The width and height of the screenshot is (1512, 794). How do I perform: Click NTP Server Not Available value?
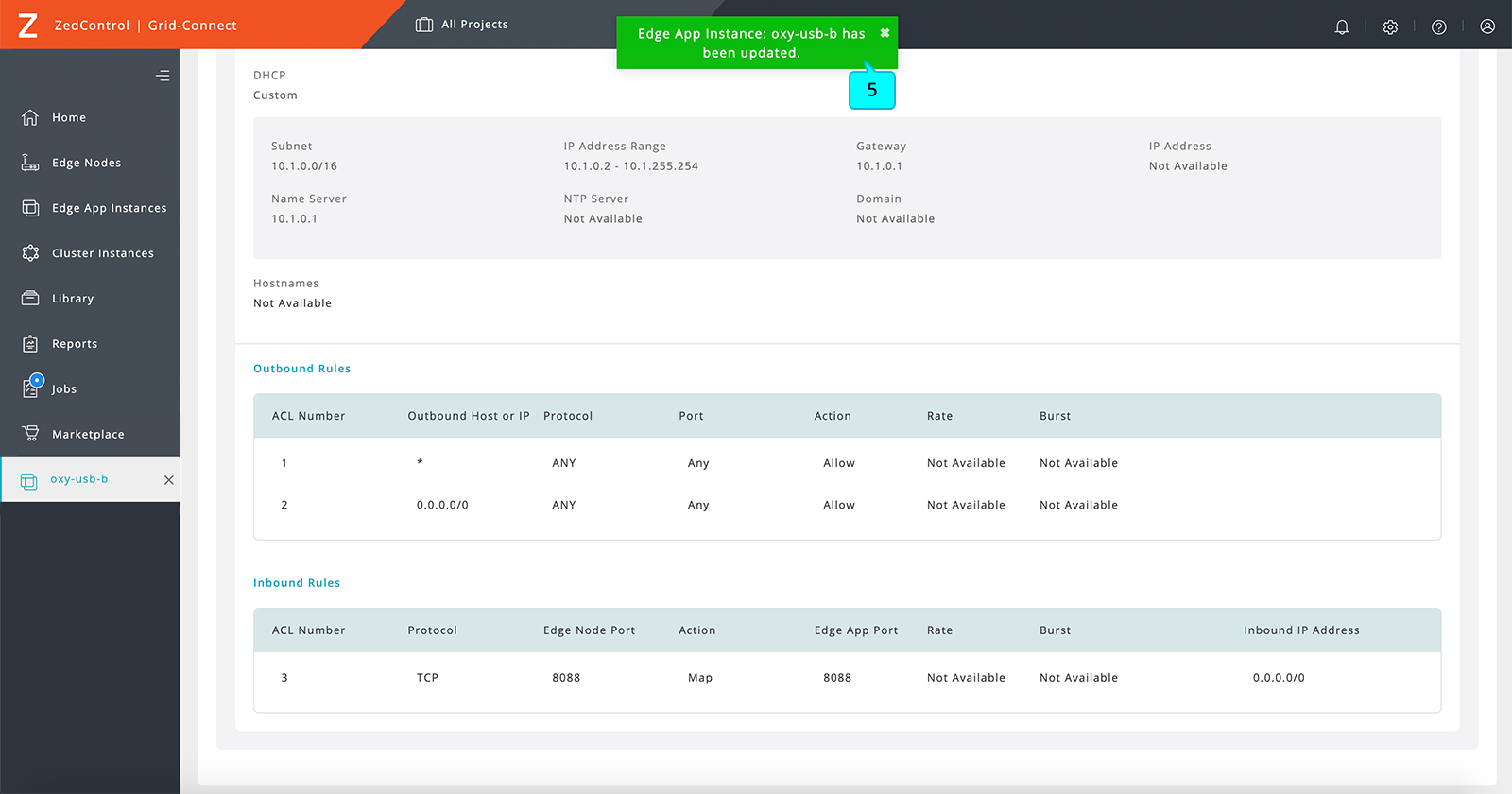point(603,219)
